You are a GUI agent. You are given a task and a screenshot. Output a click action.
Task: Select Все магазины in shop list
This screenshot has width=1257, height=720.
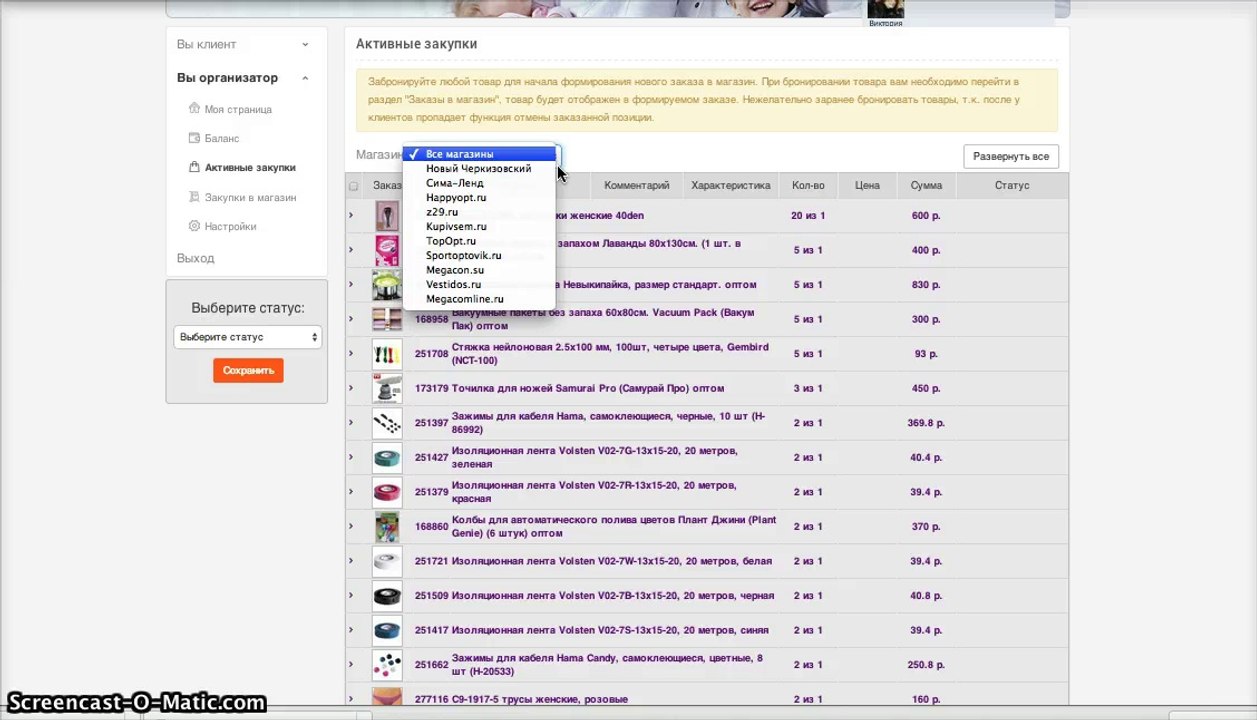coord(480,154)
